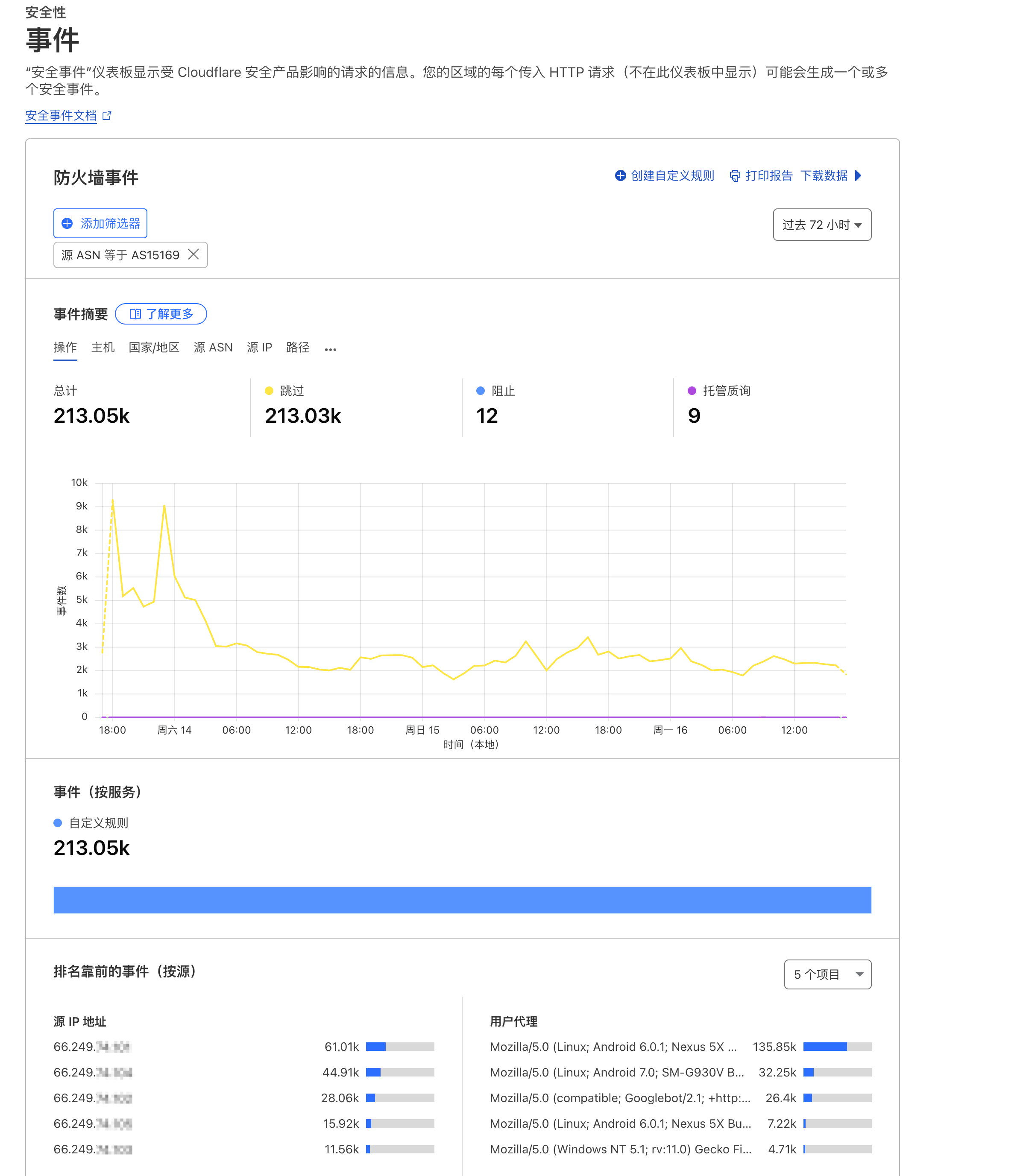1026x1176 pixels.
Task: Click the external link icon next to 安全事件文档
Action: click(x=107, y=116)
